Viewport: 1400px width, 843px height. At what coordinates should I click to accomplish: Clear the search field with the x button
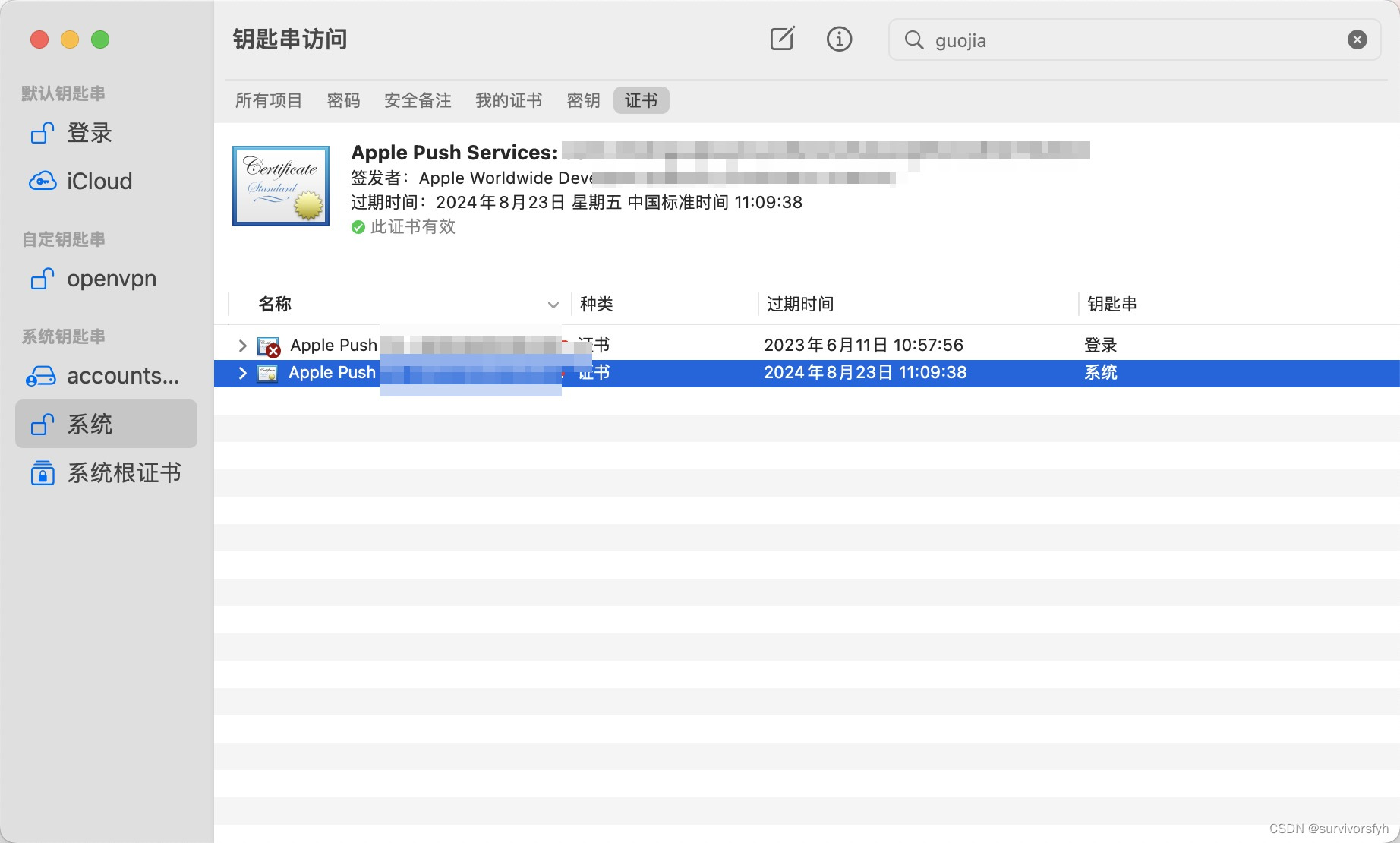[1357, 39]
